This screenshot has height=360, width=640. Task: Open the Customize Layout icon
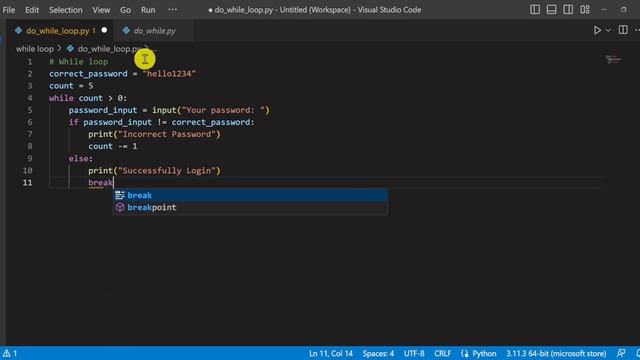coord(585,9)
